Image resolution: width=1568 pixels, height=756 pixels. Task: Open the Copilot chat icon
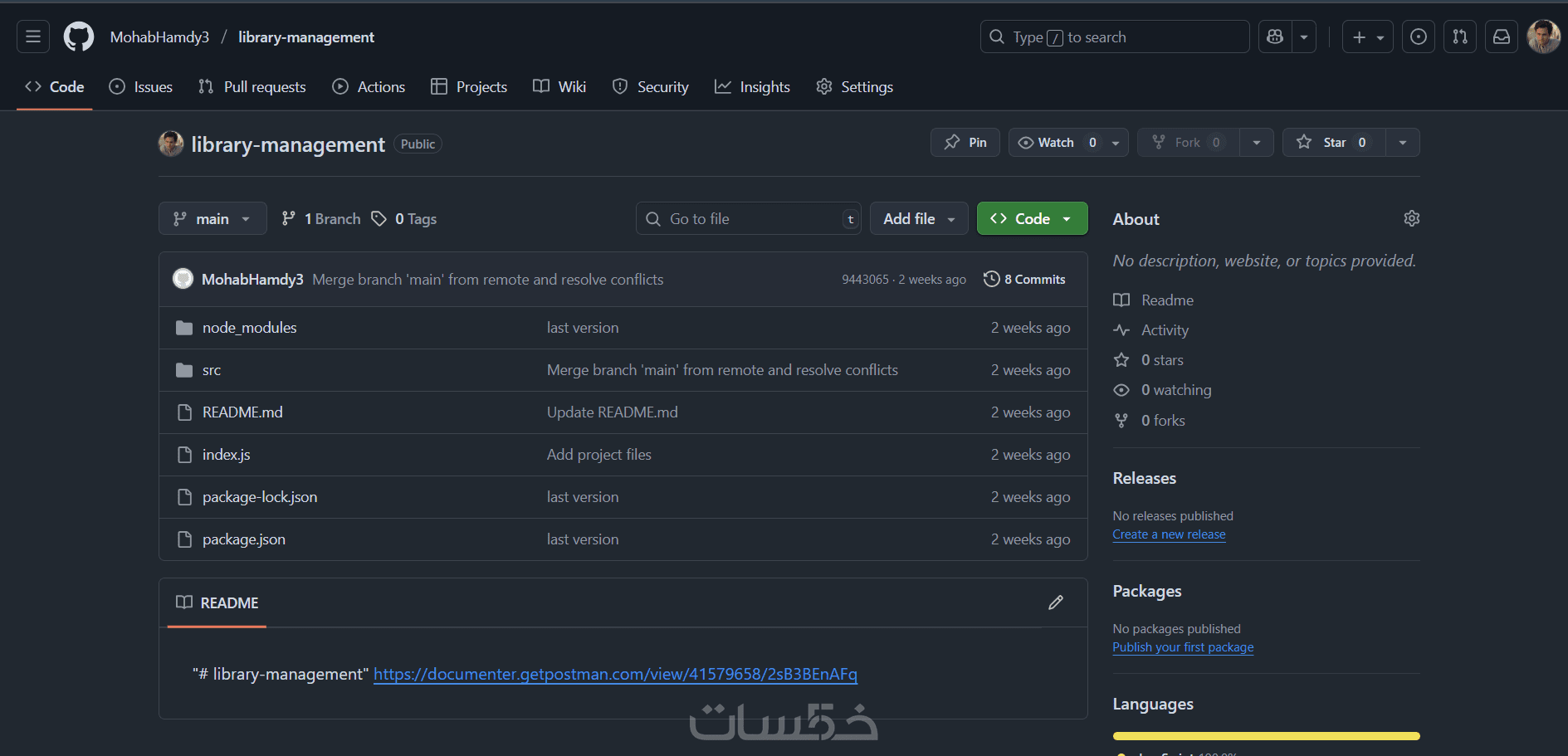[1275, 37]
